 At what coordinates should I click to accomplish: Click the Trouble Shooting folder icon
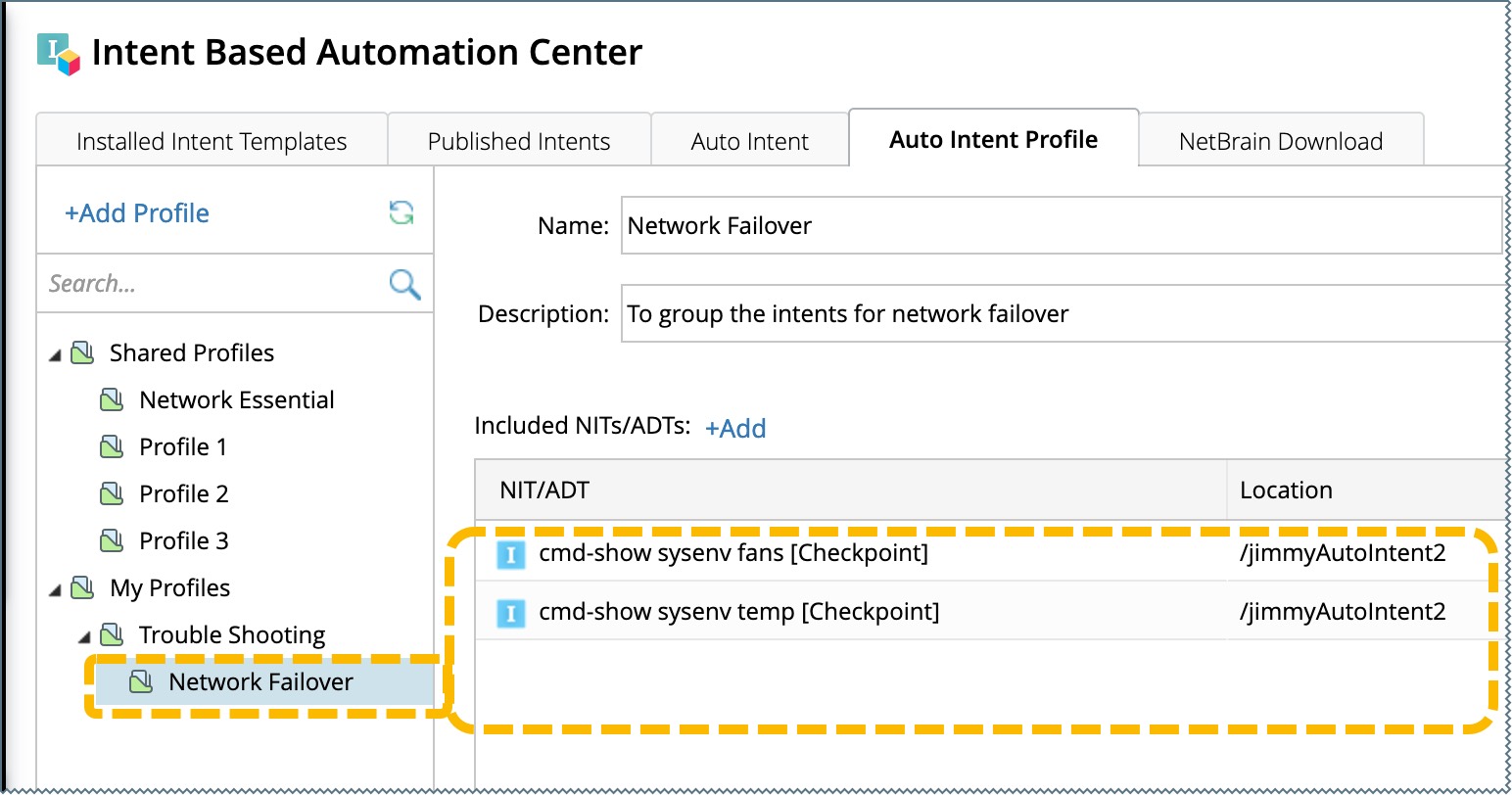coord(113,635)
